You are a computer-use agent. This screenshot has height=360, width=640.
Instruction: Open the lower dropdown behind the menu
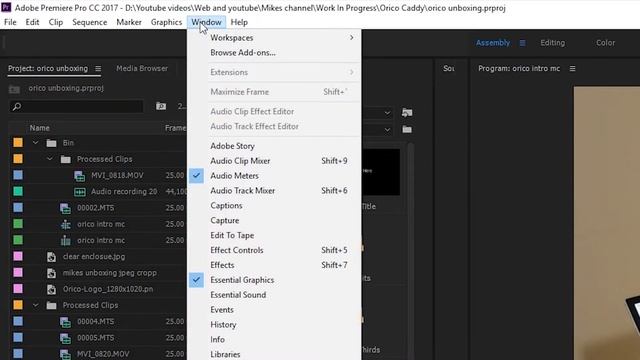[387, 130]
